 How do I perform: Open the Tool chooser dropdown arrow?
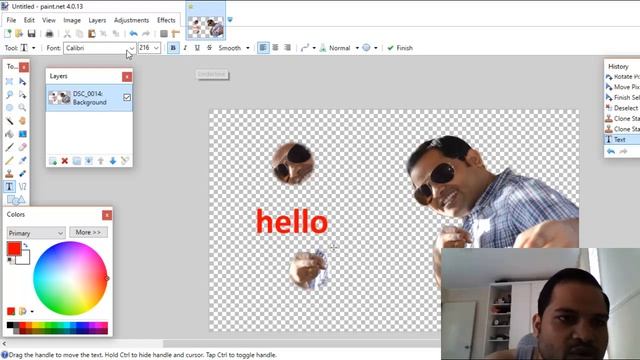tap(33, 48)
